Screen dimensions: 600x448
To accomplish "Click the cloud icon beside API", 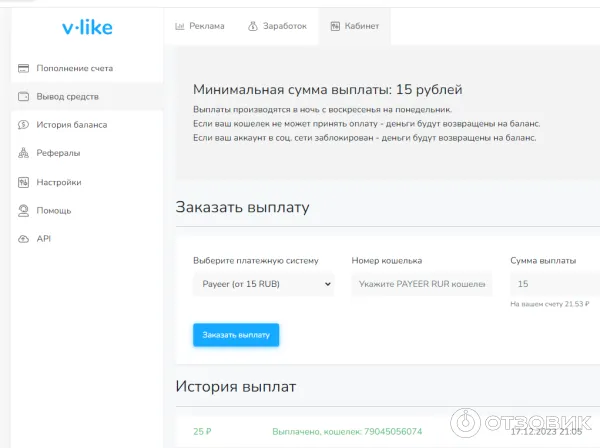I will coord(23,239).
